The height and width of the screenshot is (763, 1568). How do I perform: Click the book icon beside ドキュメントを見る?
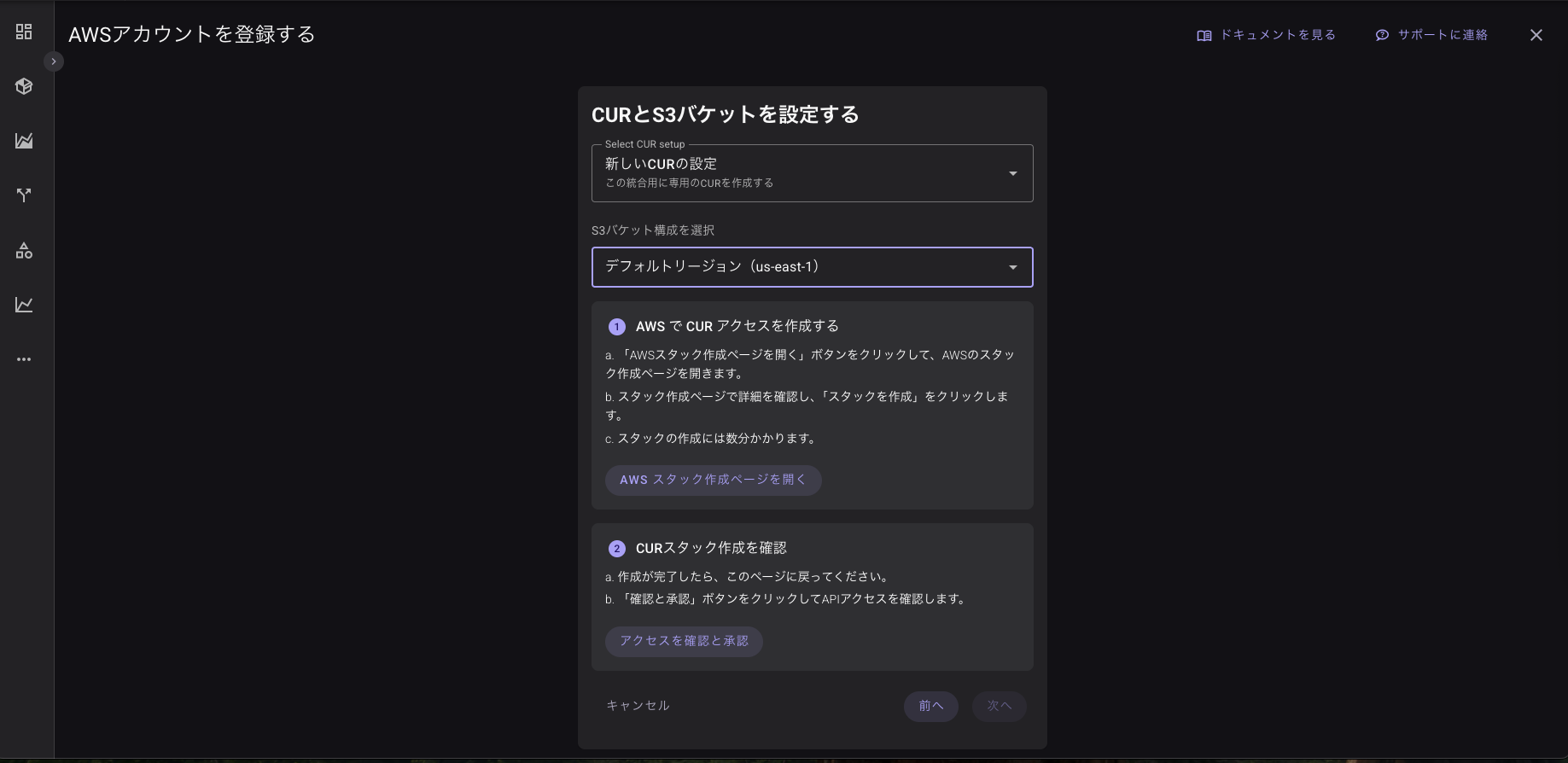pos(1204,35)
